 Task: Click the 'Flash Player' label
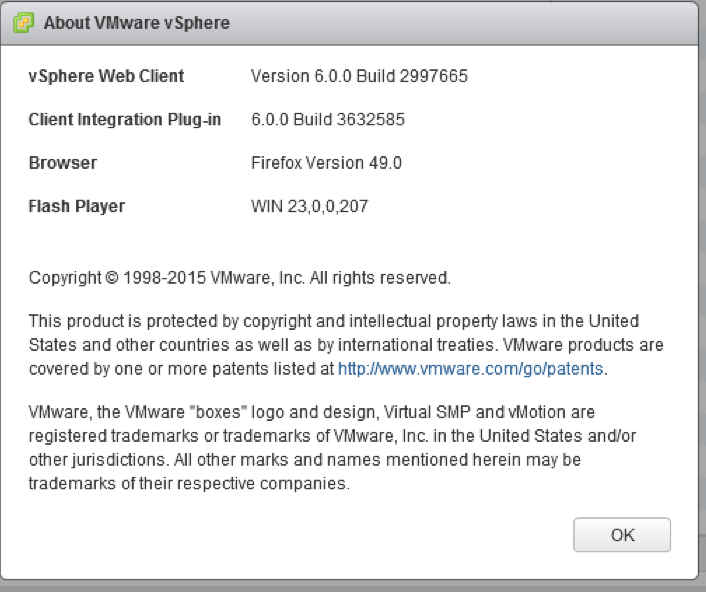pos(77,206)
